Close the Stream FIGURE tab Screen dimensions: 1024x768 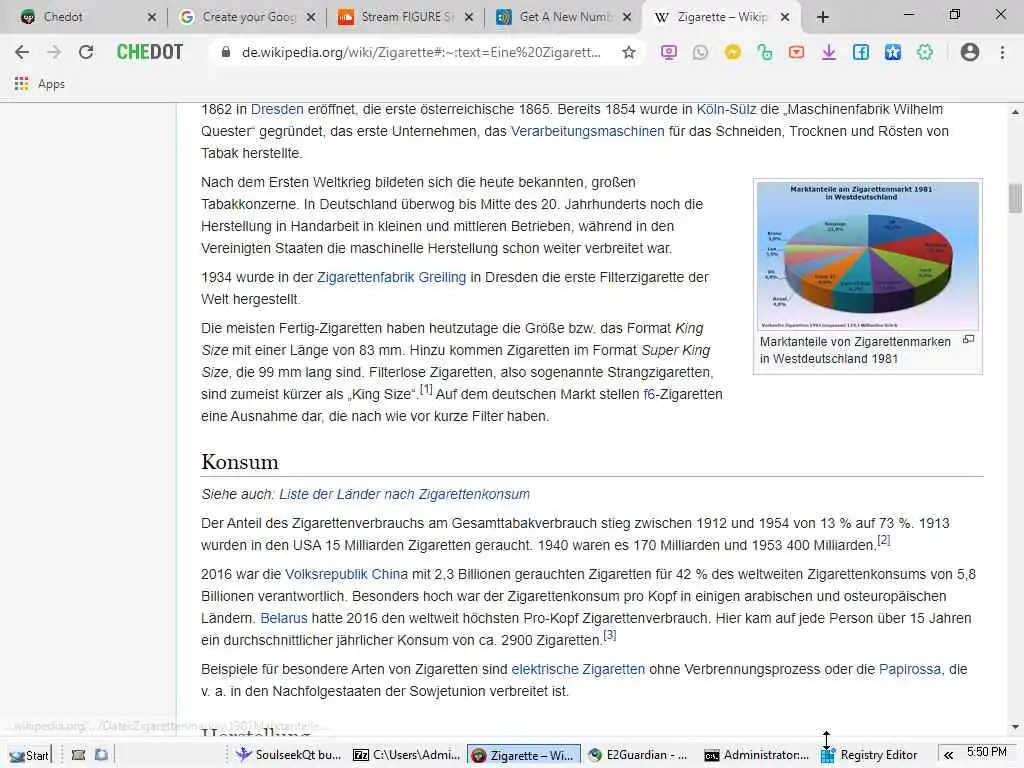[469, 17]
